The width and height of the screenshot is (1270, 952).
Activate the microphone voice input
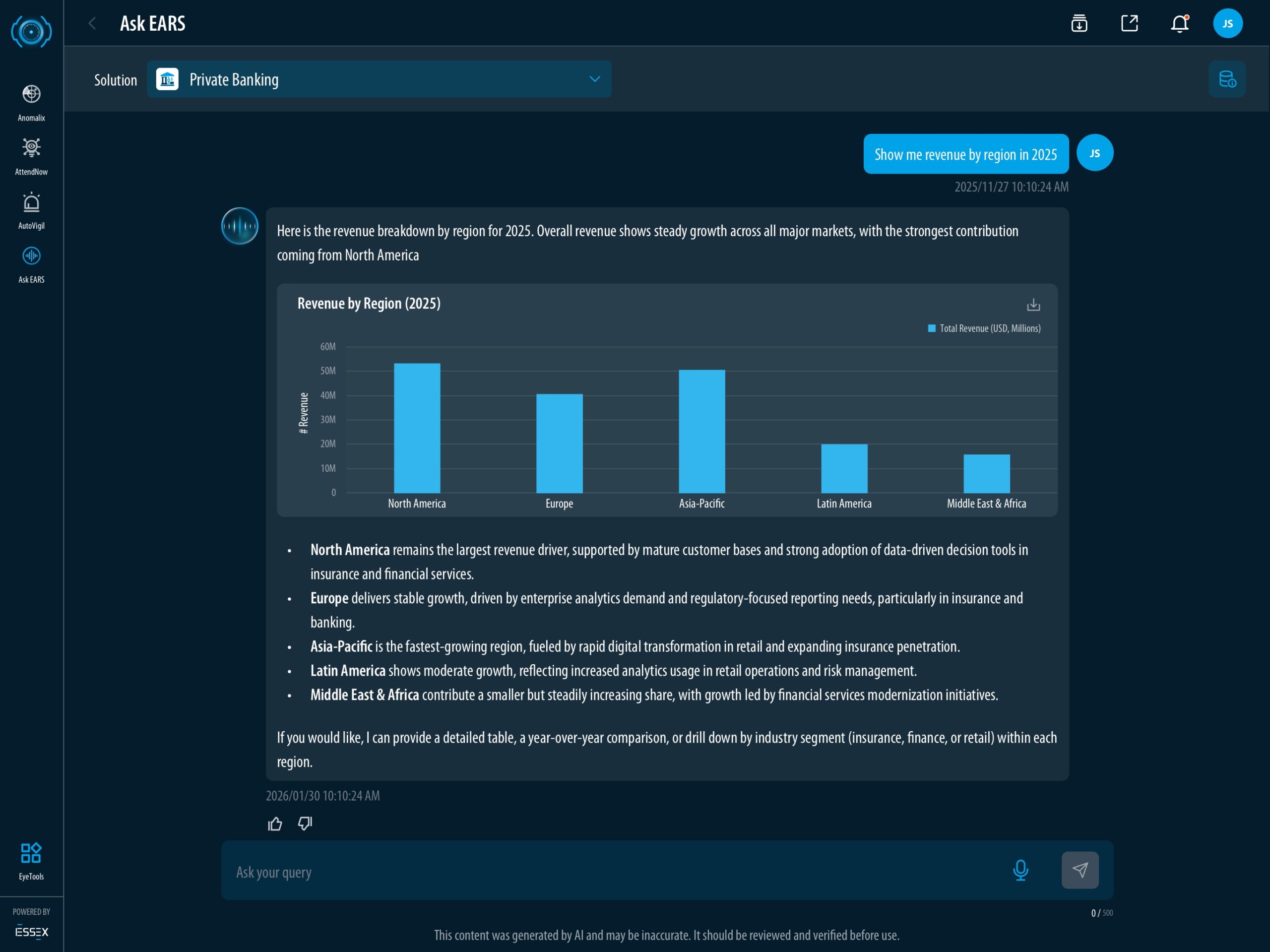1020,870
